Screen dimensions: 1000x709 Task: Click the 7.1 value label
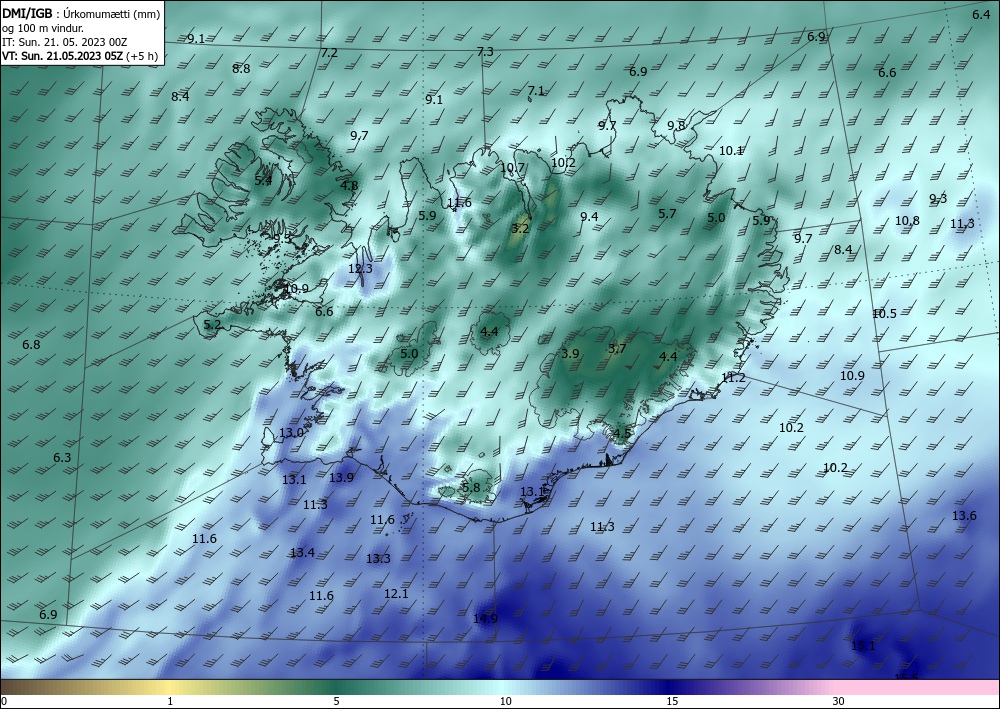point(536,91)
